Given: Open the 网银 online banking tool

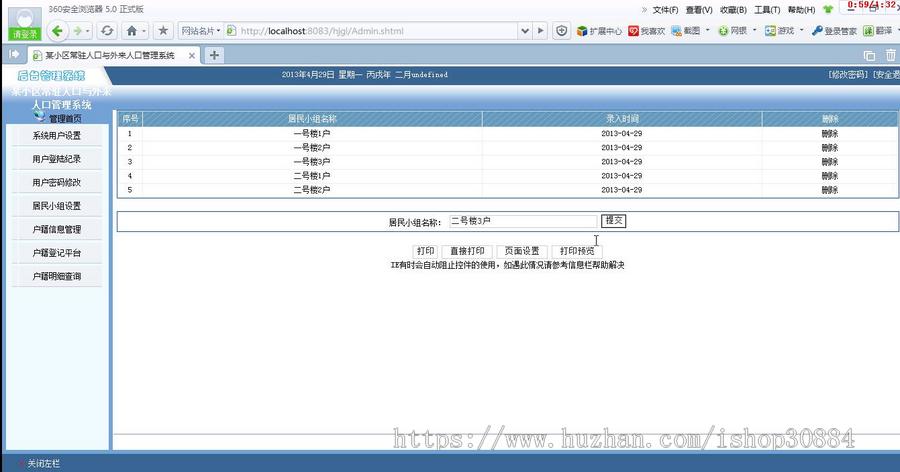Looking at the screenshot, I should click(733, 31).
